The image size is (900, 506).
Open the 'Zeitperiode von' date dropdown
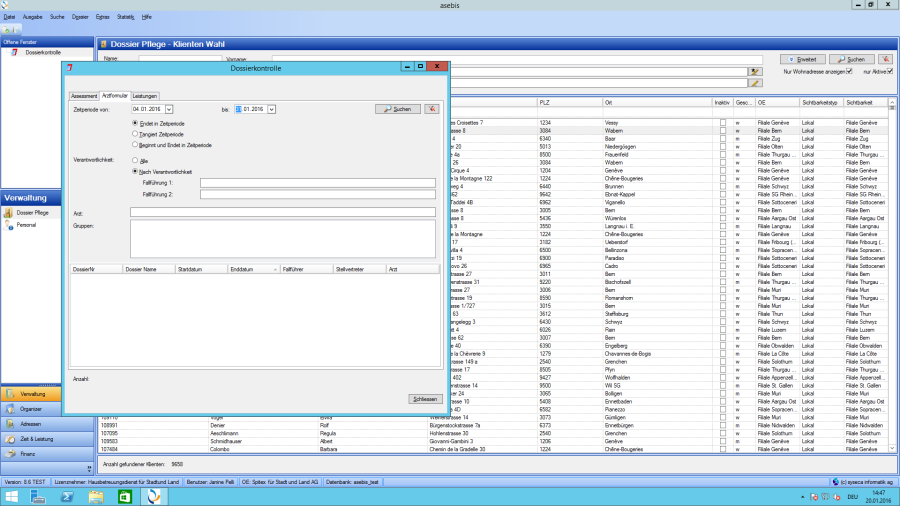pos(170,109)
